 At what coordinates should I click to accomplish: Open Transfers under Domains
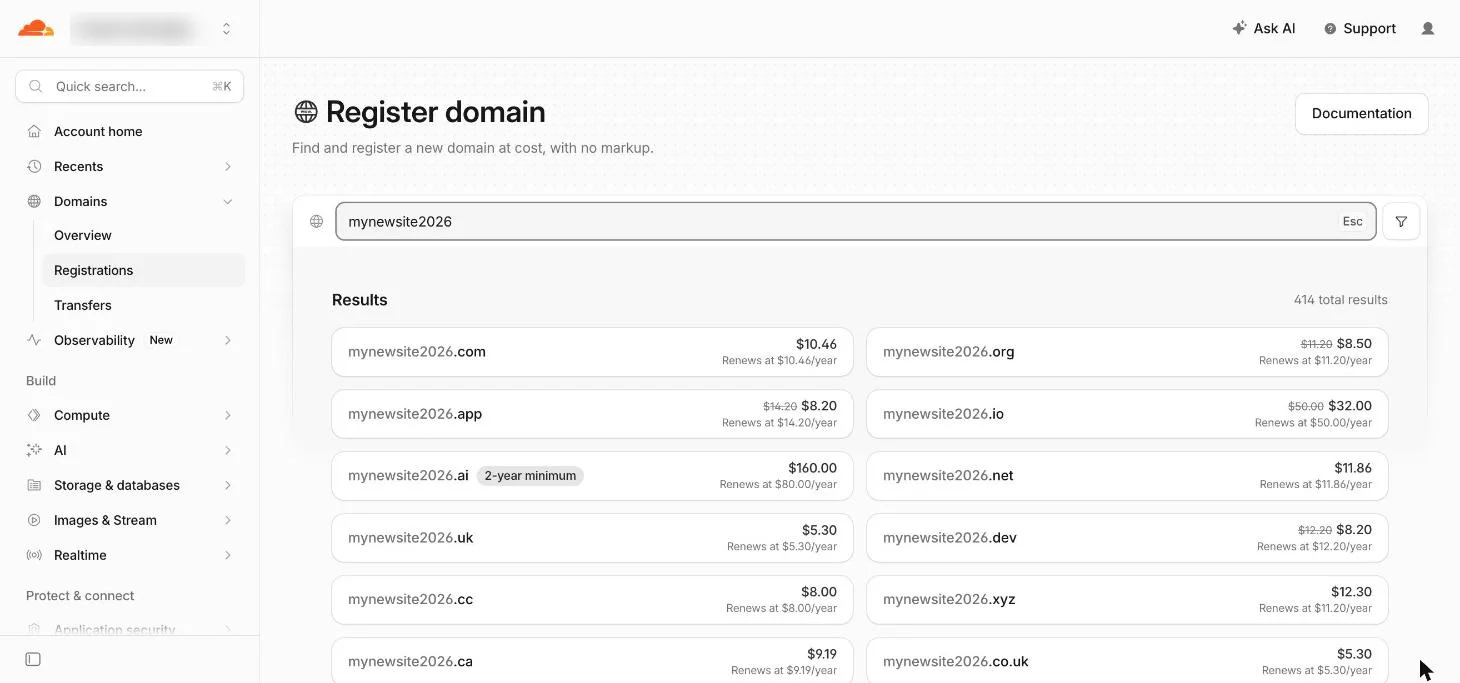(x=83, y=305)
